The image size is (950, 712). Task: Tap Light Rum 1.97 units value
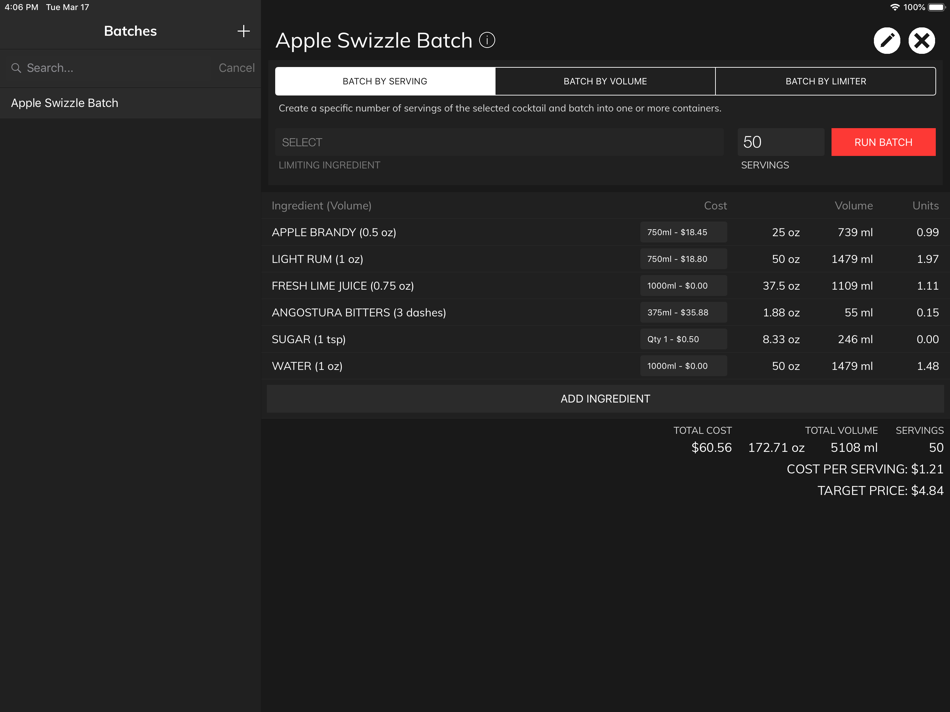tap(928, 259)
